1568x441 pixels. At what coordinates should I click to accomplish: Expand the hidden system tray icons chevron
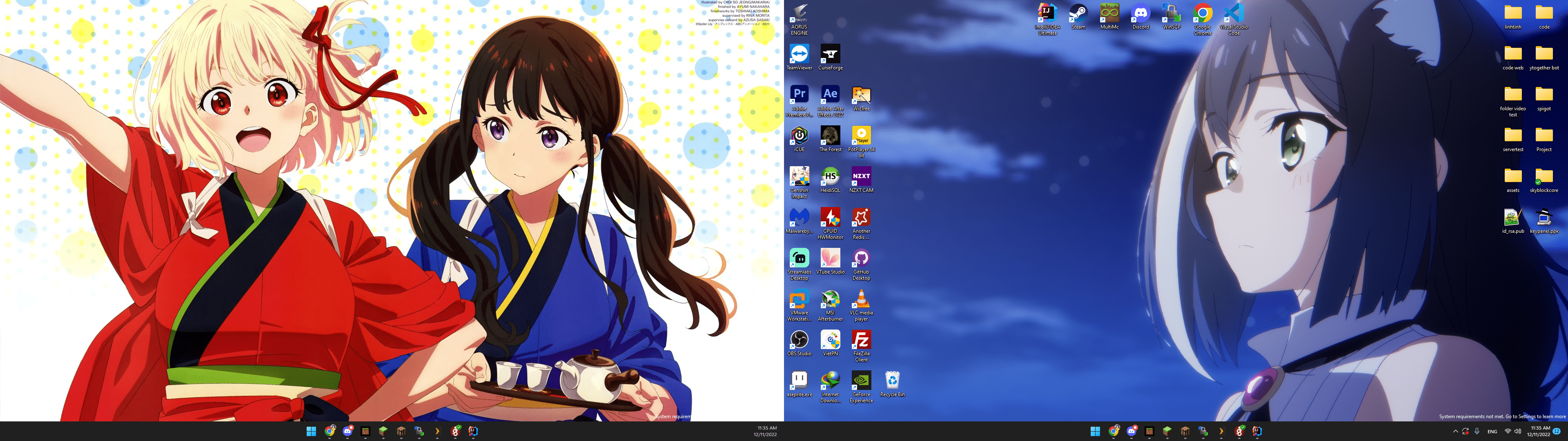(1455, 431)
